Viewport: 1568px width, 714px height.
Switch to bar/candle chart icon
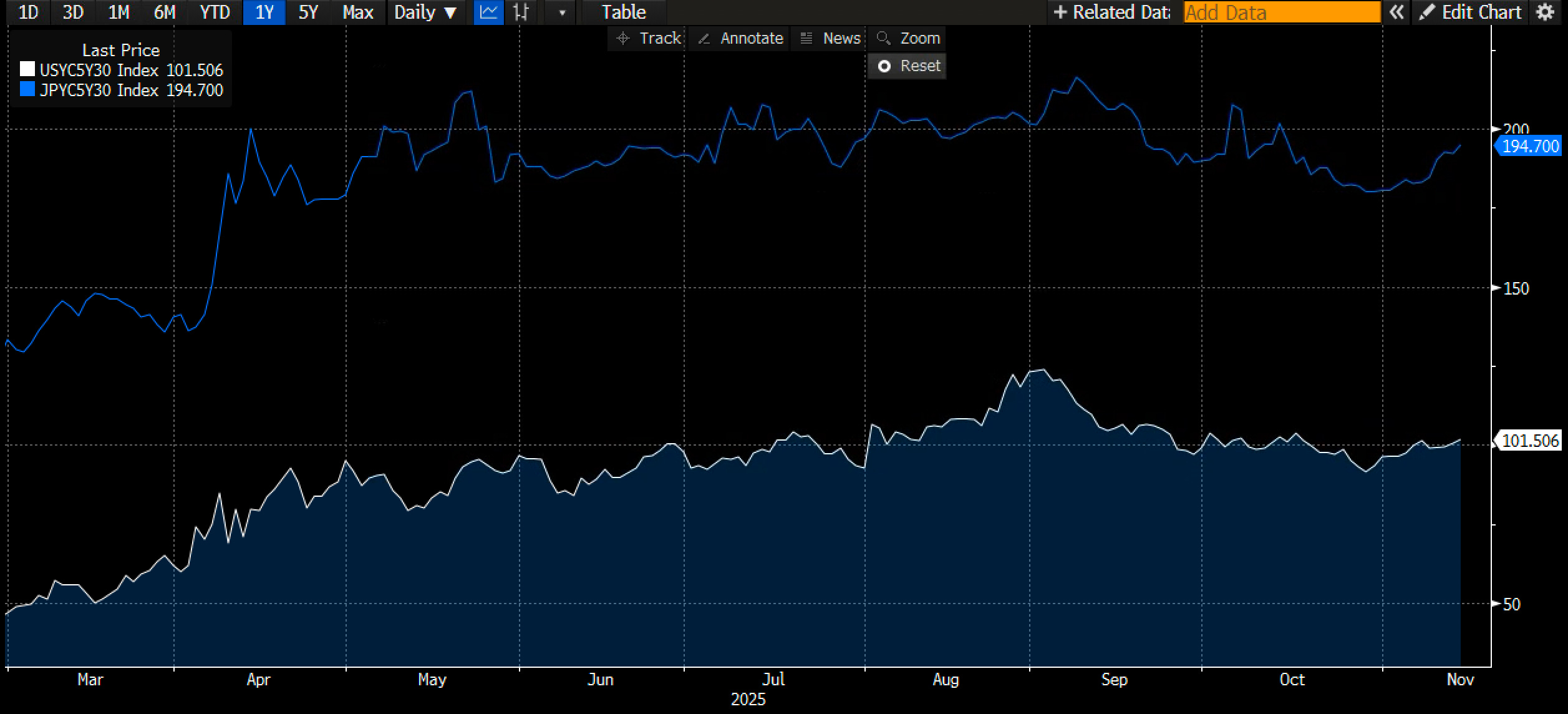pos(521,12)
